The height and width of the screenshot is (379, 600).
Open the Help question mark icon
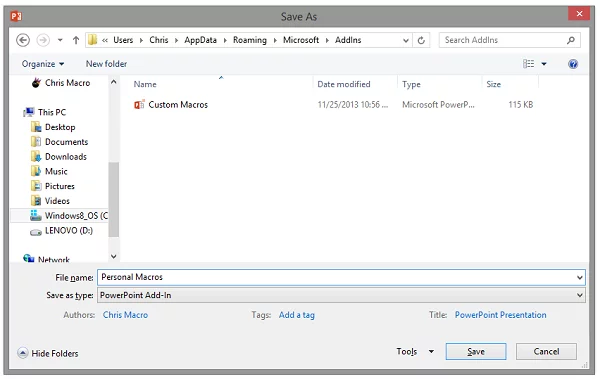pos(572,64)
